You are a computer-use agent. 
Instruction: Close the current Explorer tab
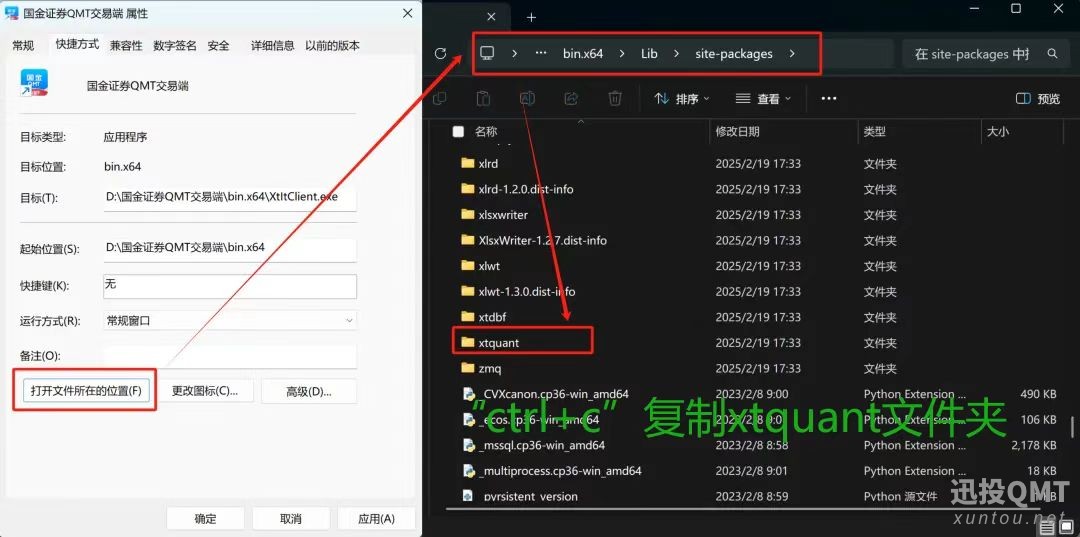[491, 17]
